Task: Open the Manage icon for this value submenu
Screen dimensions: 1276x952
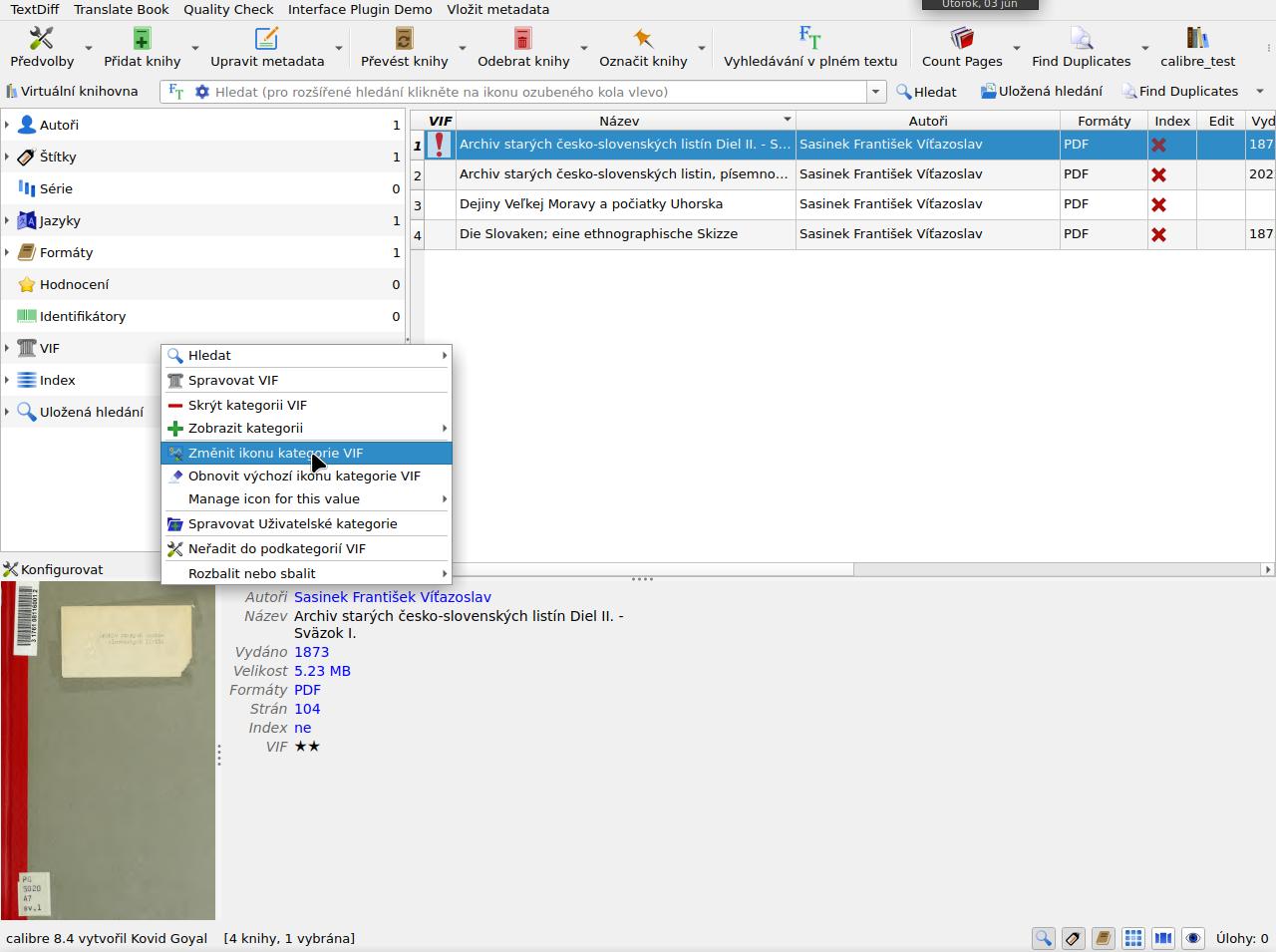Action: pyautogui.click(x=306, y=498)
